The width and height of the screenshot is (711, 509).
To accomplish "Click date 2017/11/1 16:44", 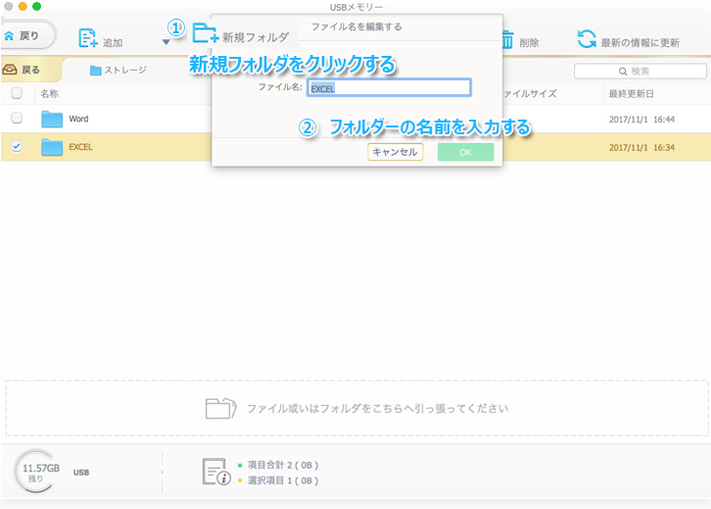I will [642, 120].
